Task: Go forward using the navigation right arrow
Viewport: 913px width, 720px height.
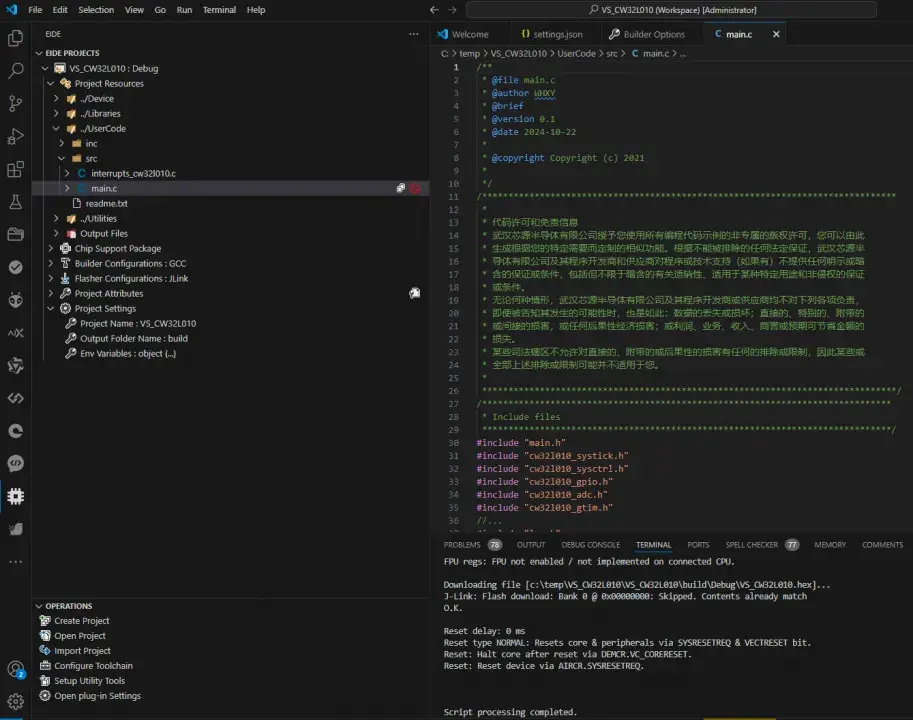Action: 452,10
